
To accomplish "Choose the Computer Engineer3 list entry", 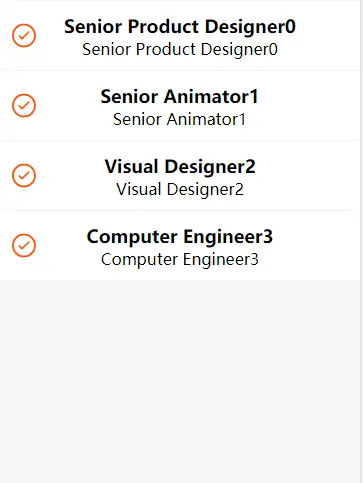I will click(180, 245).
